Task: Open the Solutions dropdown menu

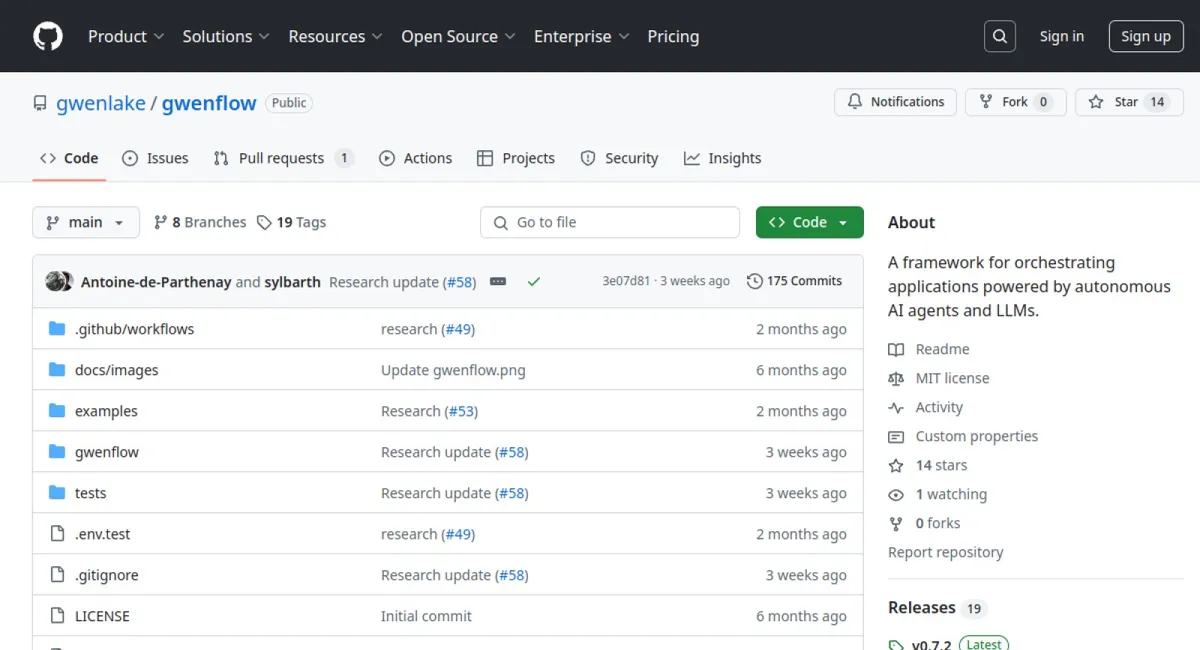Action: (226, 36)
